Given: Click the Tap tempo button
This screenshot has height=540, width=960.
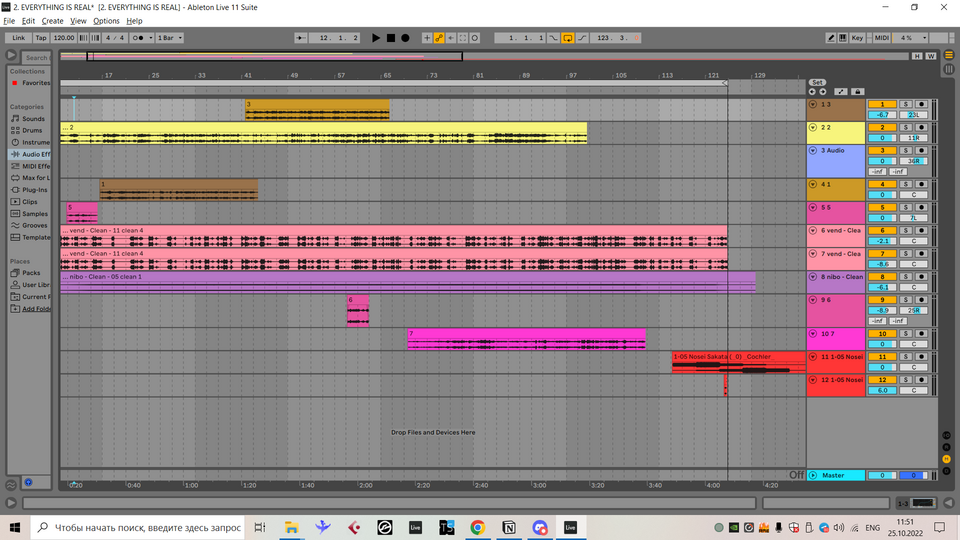Looking at the screenshot, I should tap(41, 38).
